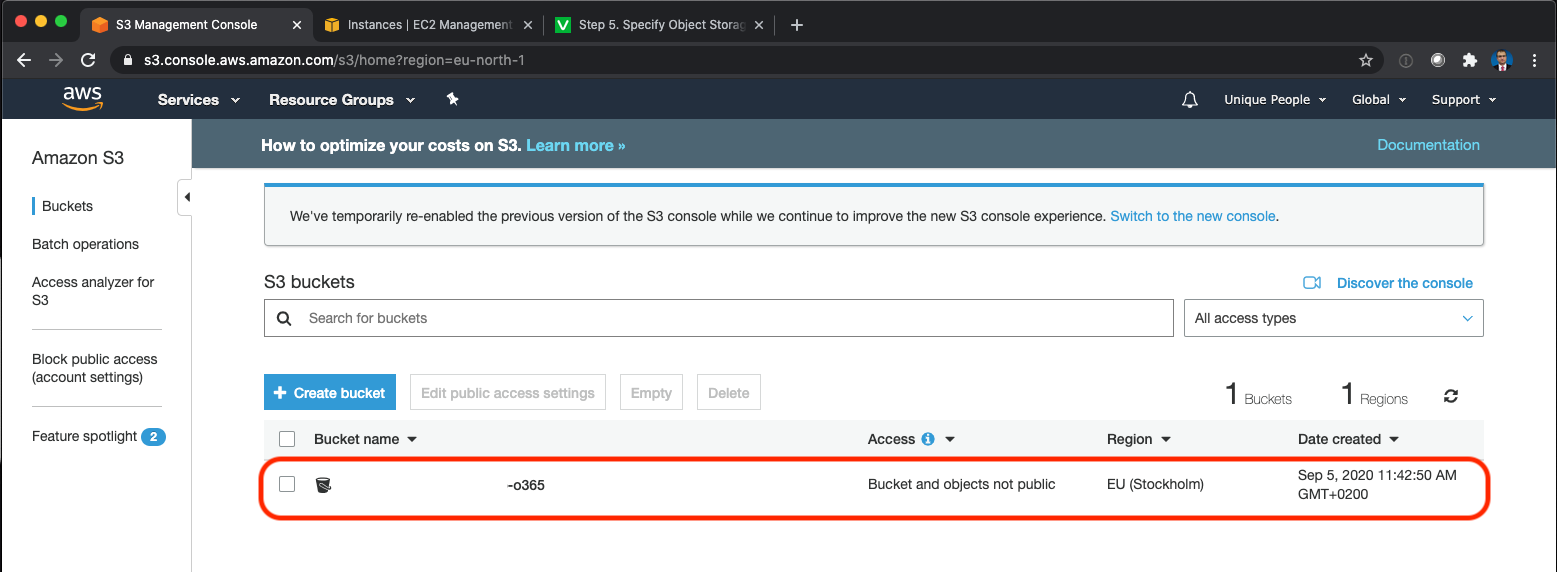Switch to Instances EC2 Management tab
1557x572 pixels.
tap(429, 25)
